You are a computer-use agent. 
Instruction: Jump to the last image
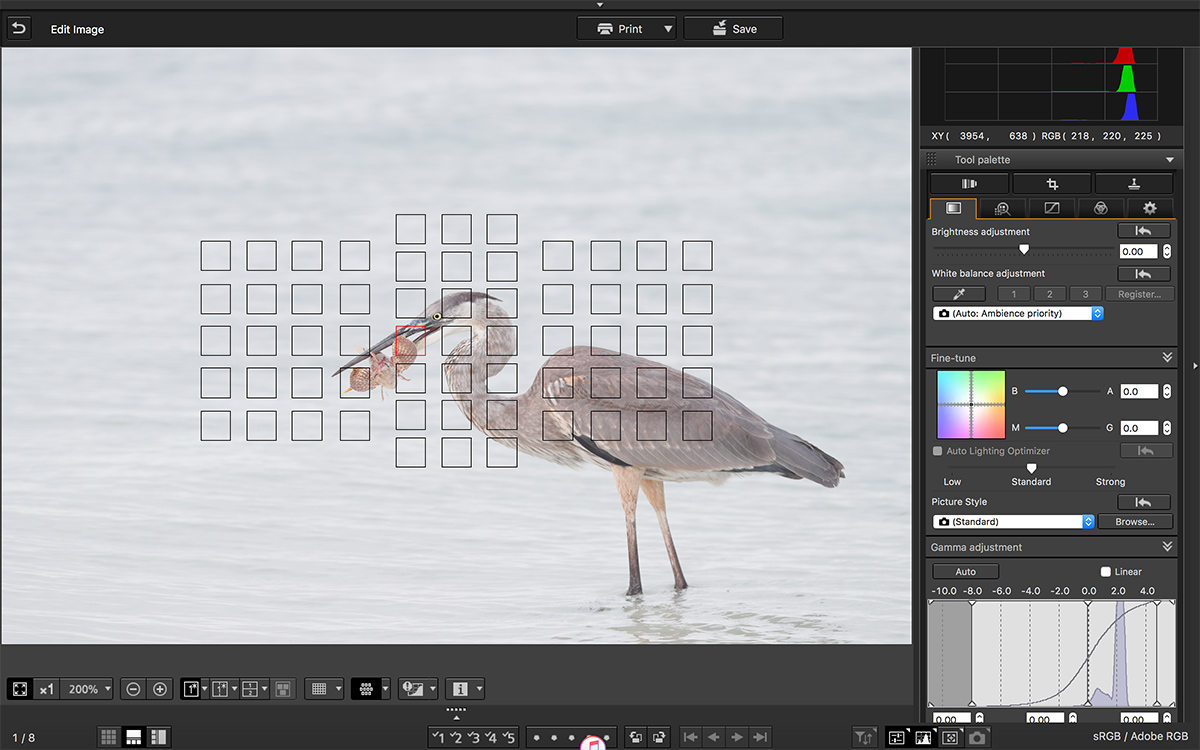tap(761, 737)
